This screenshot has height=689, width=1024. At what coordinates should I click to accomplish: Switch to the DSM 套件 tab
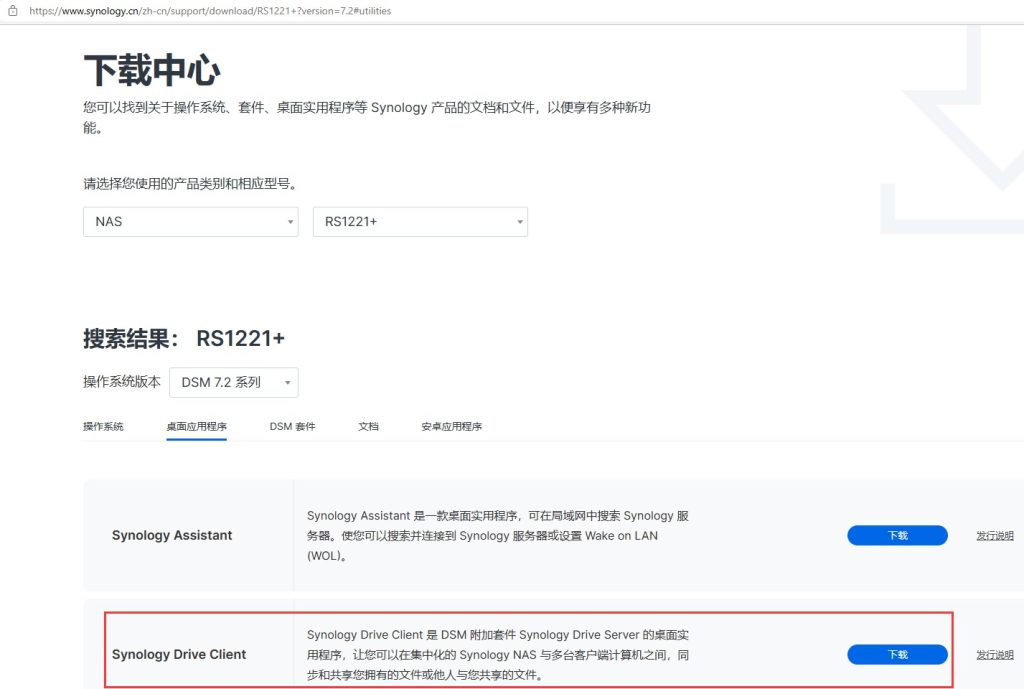(293, 426)
